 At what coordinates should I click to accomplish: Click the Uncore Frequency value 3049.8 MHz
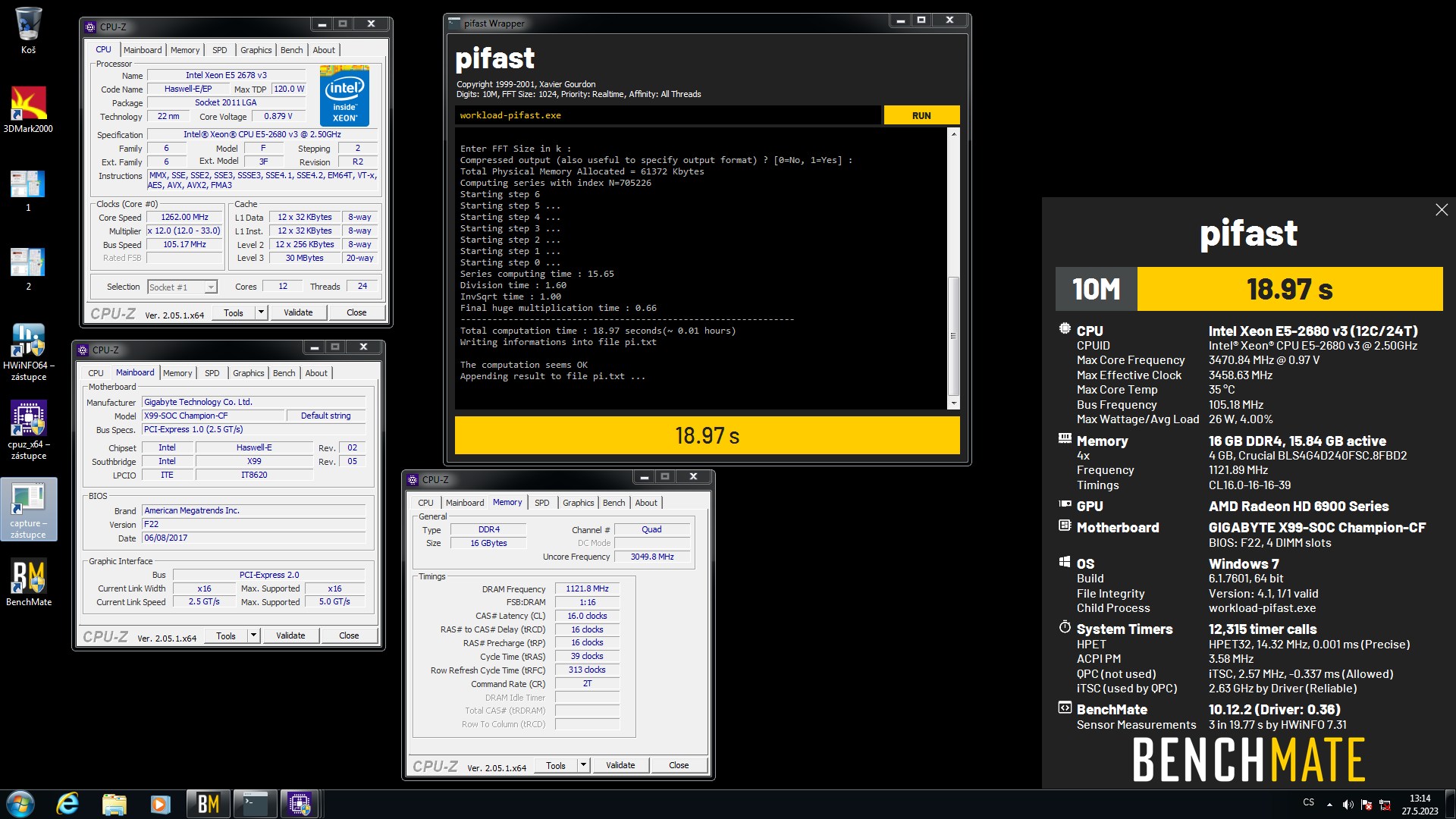pyautogui.click(x=652, y=557)
